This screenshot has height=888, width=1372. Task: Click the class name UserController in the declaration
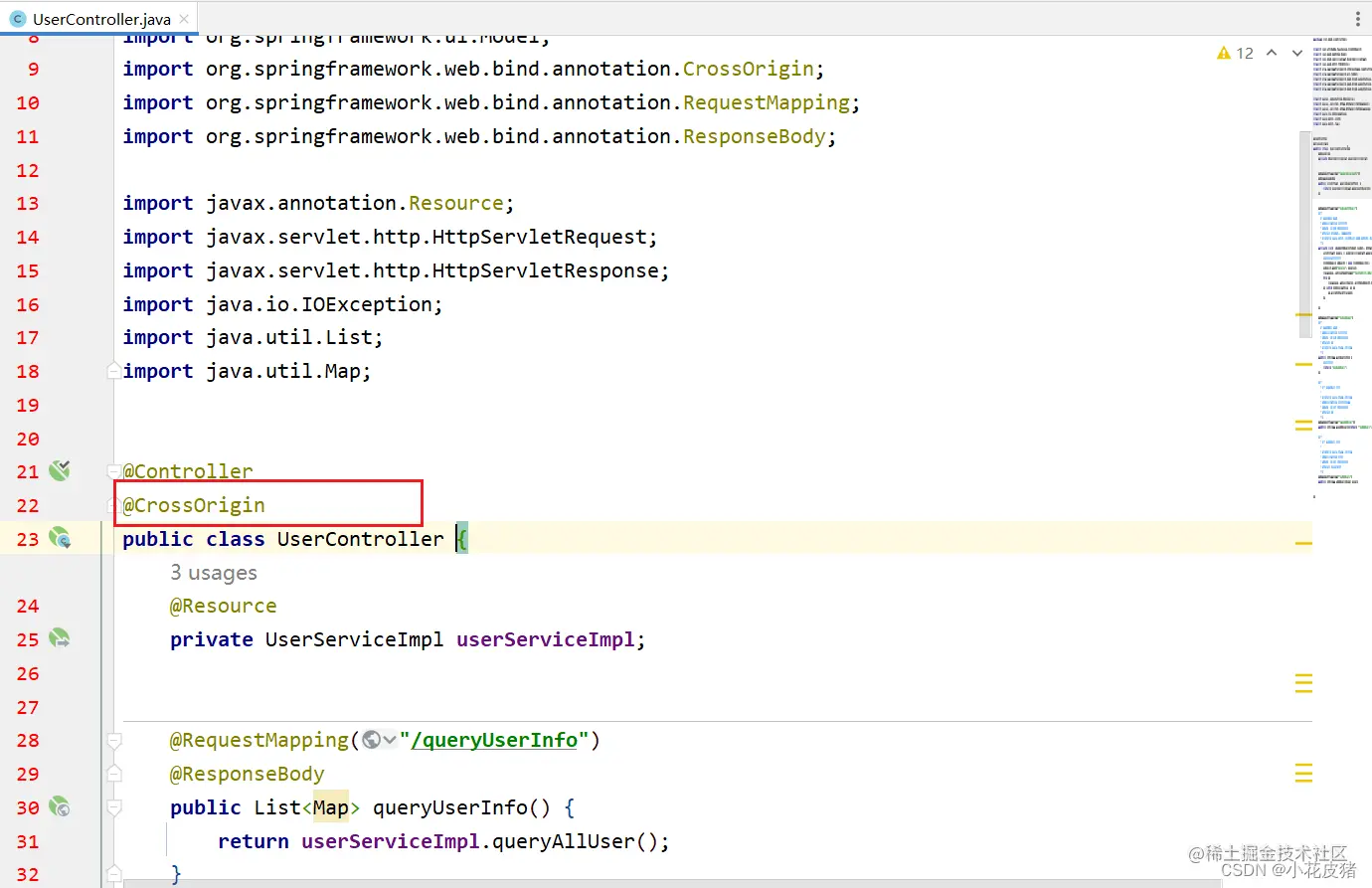point(361,539)
